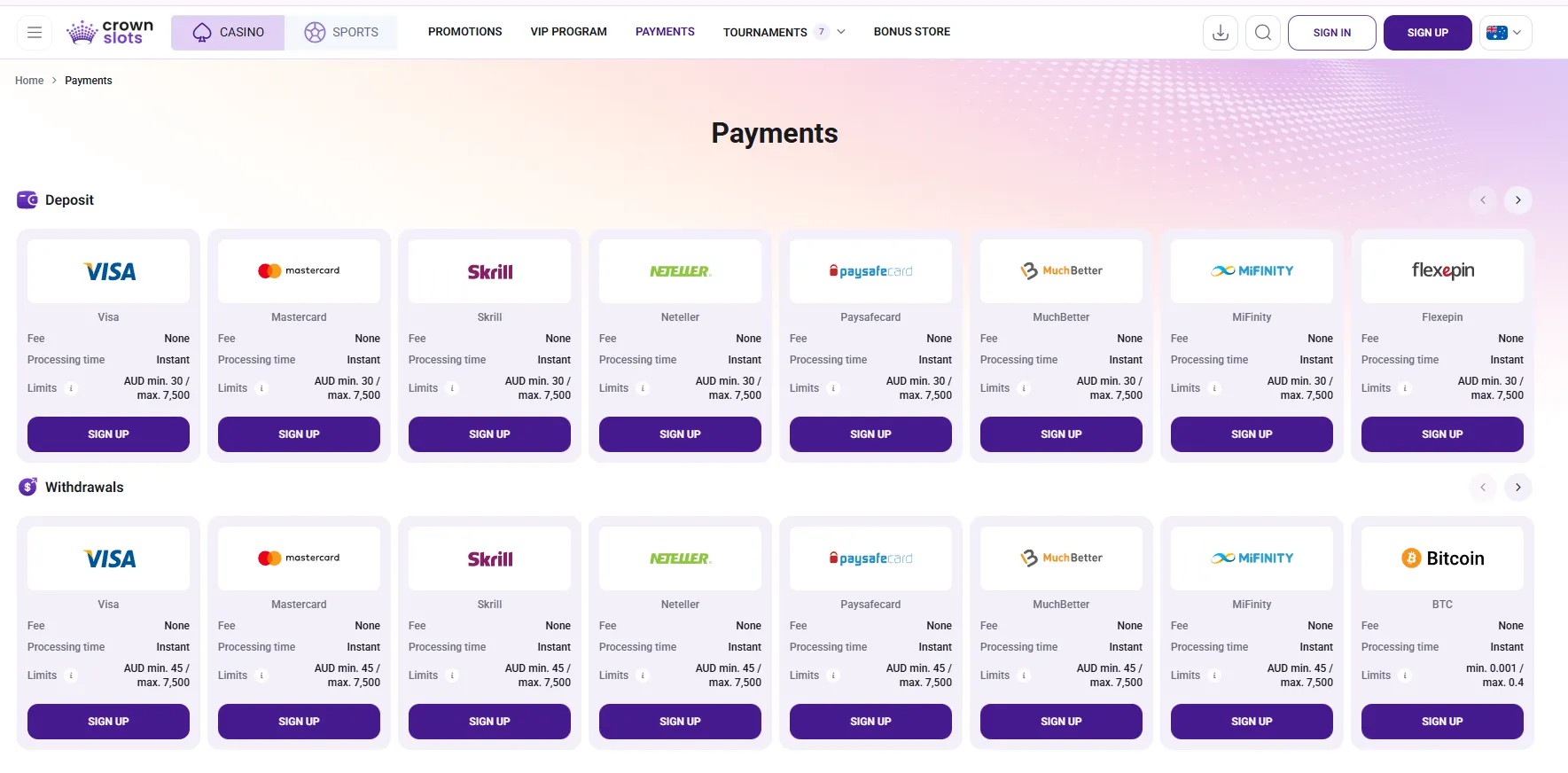Click the Withdrawals dollar icon
This screenshot has height=773, width=1568.
point(27,487)
